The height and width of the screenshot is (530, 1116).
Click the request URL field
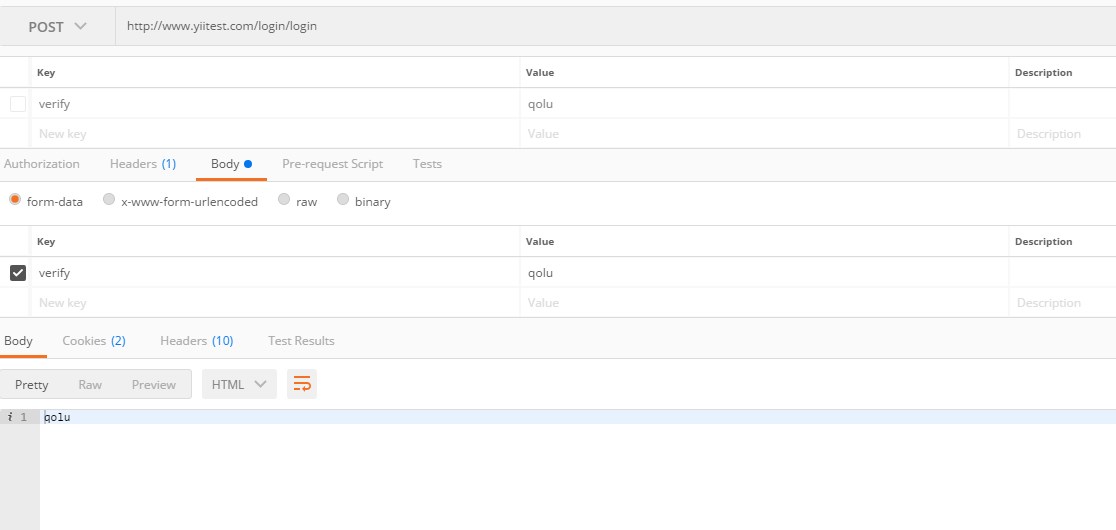pos(616,26)
